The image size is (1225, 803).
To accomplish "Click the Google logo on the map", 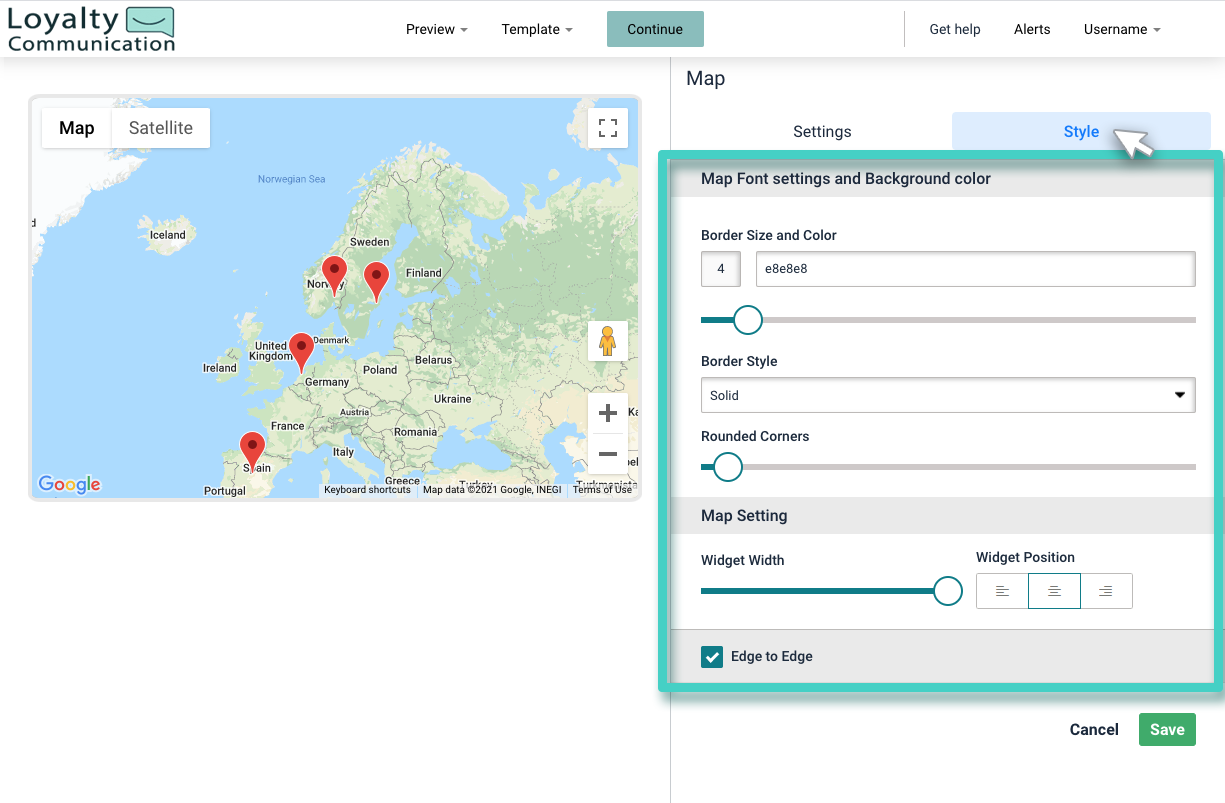I will pos(68,484).
